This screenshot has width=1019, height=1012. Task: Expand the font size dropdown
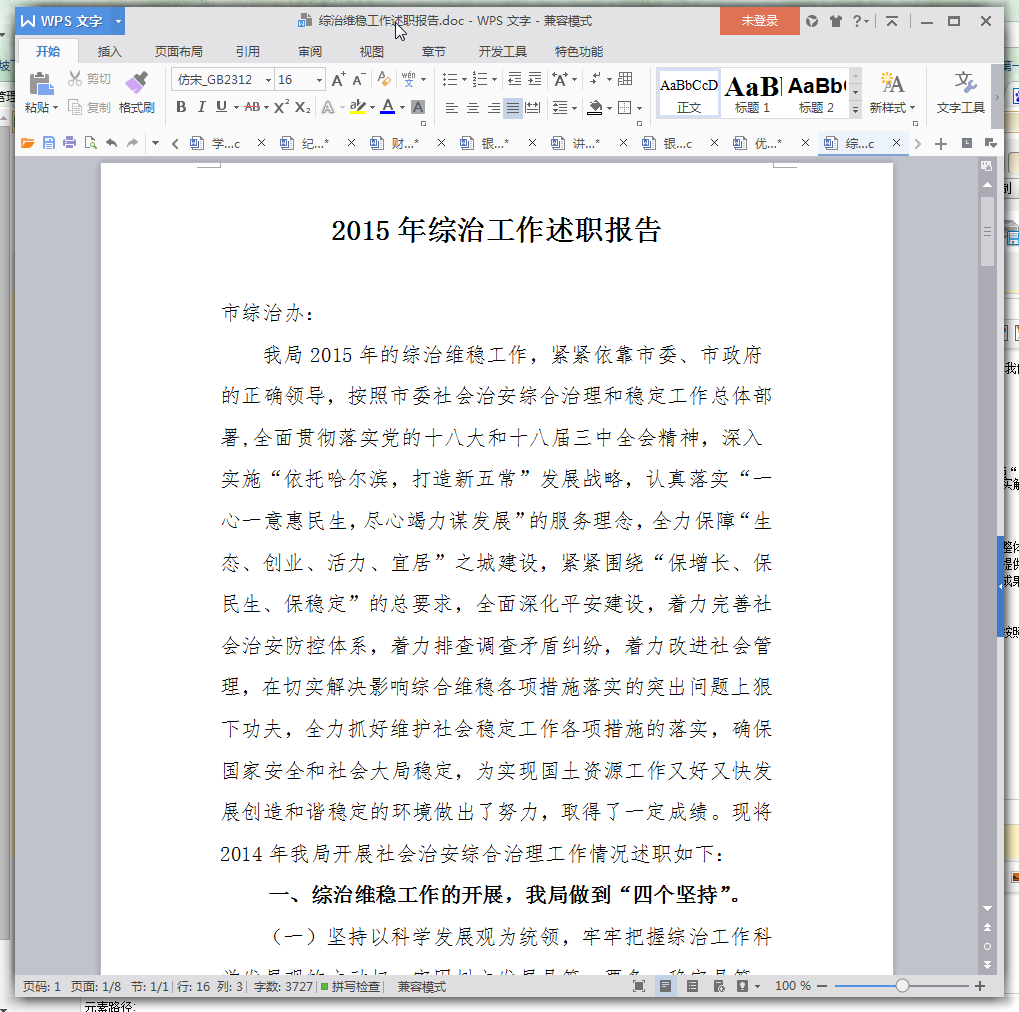pyautogui.click(x=320, y=79)
